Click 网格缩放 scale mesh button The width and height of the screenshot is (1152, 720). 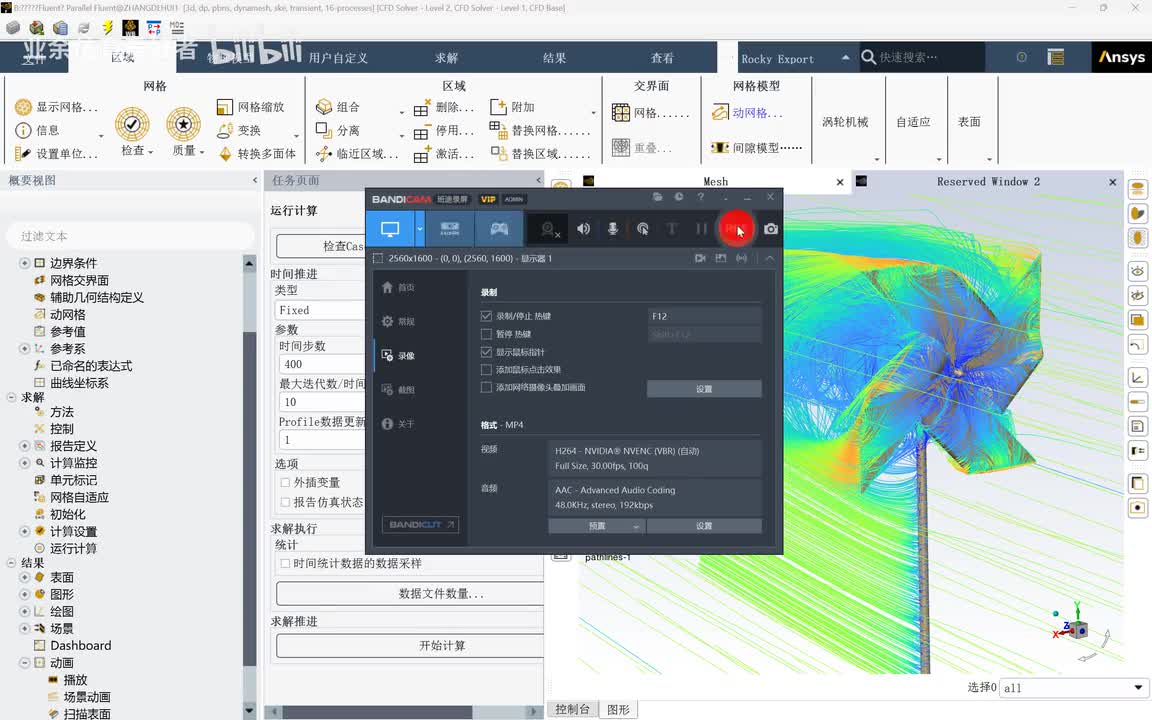pyautogui.click(x=251, y=107)
